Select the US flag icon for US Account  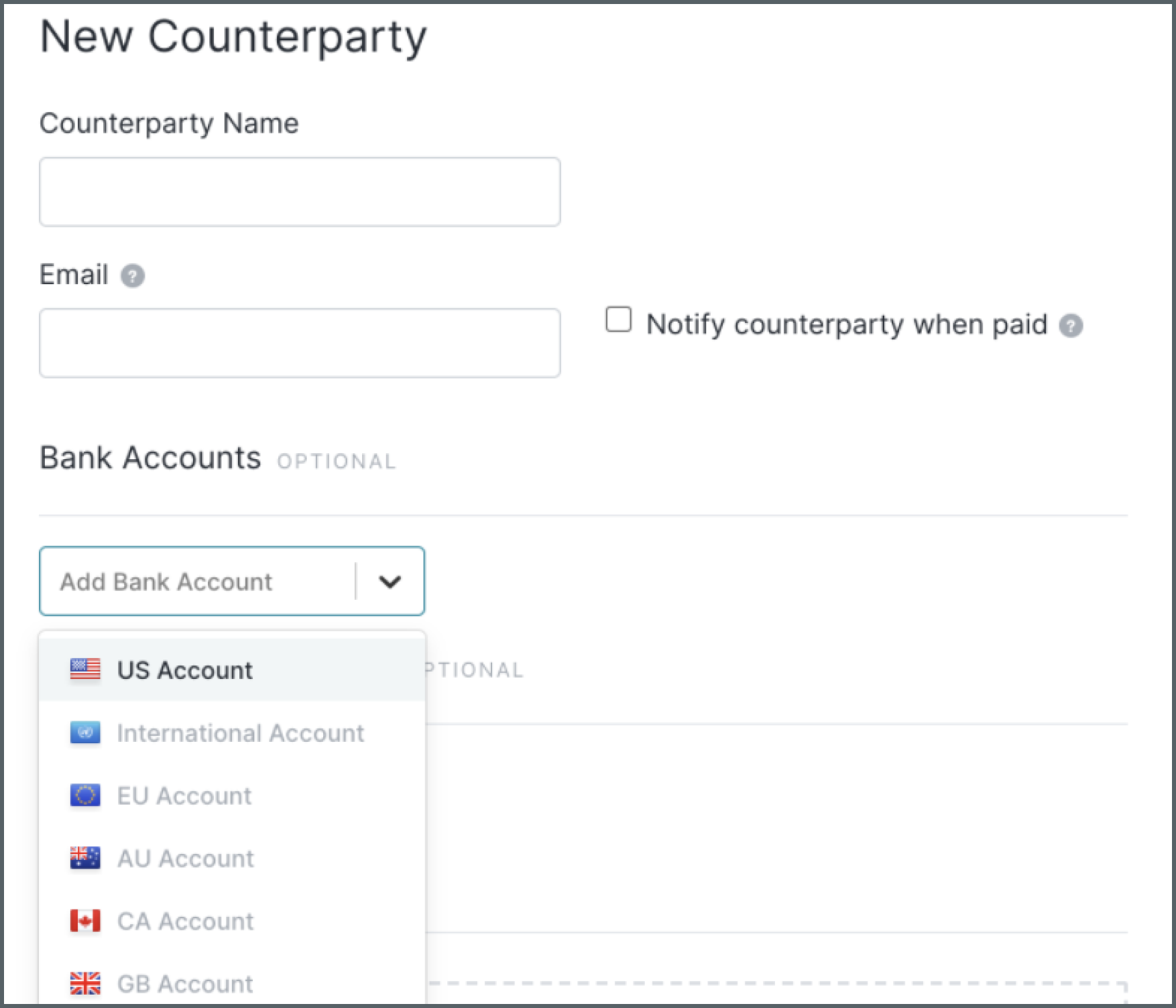pyautogui.click(x=84, y=669)
